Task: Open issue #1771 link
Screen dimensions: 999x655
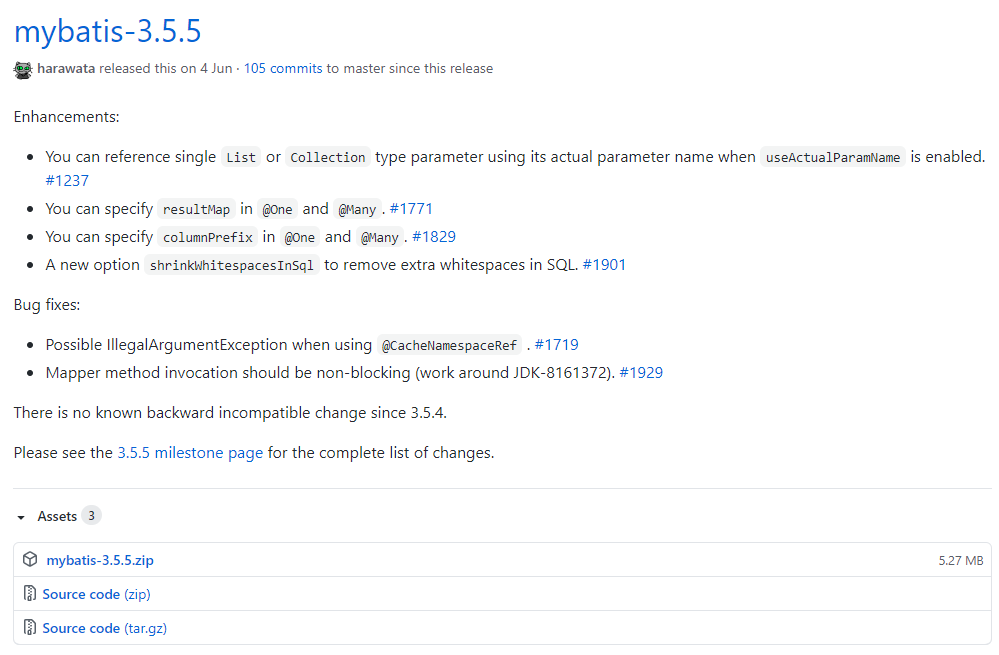Action: [x=411, y=208]
